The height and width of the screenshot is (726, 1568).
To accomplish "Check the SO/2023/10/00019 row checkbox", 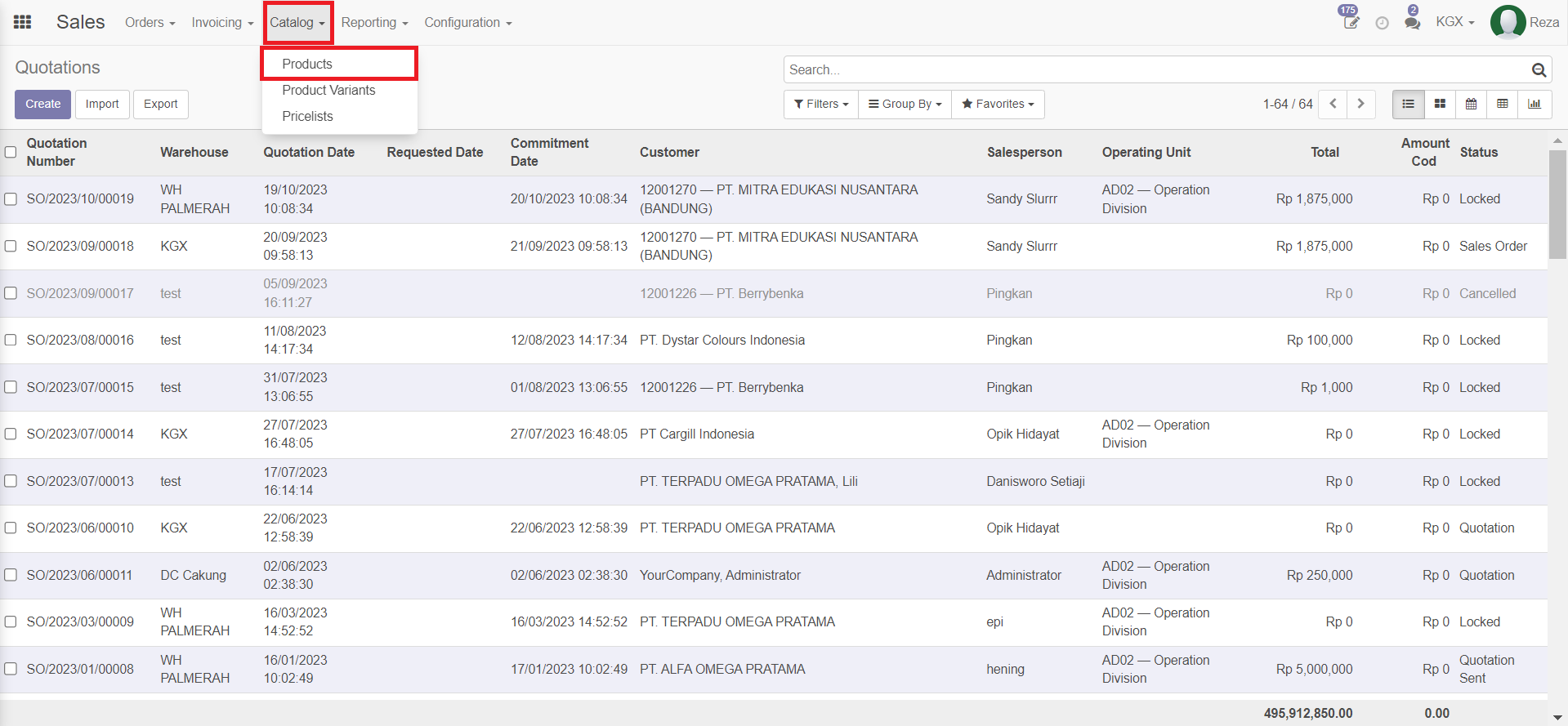I will coord(11,199).
